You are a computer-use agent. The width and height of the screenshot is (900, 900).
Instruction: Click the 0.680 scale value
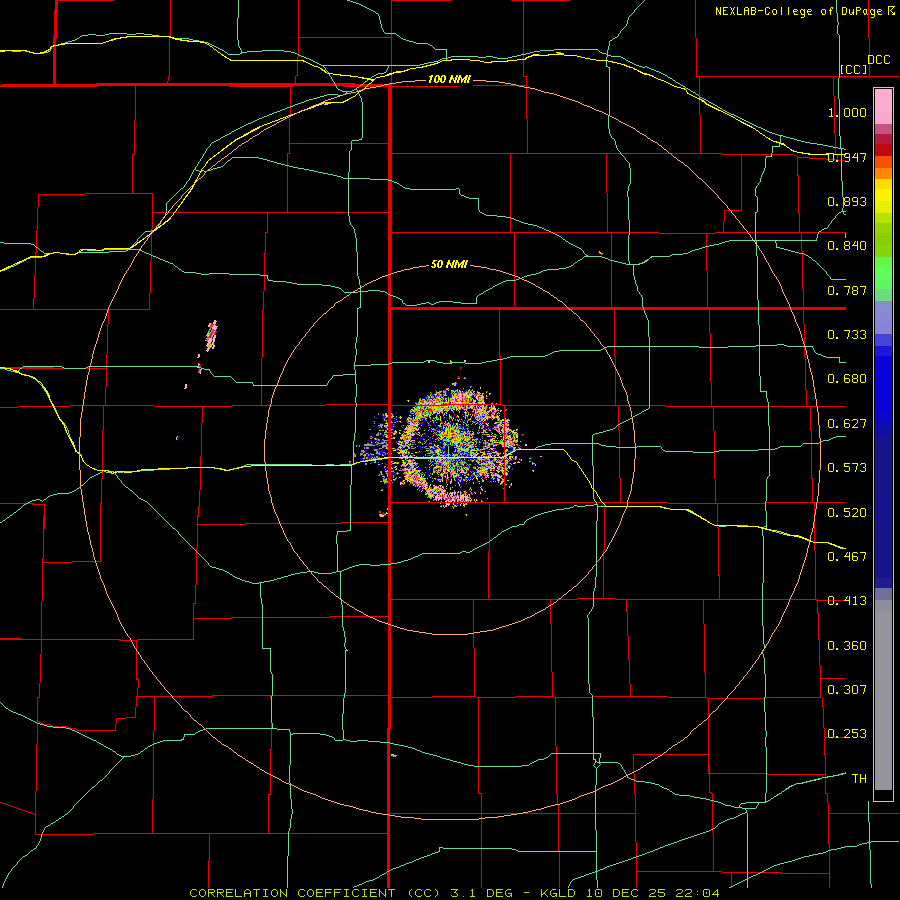[x=847, y=379]
